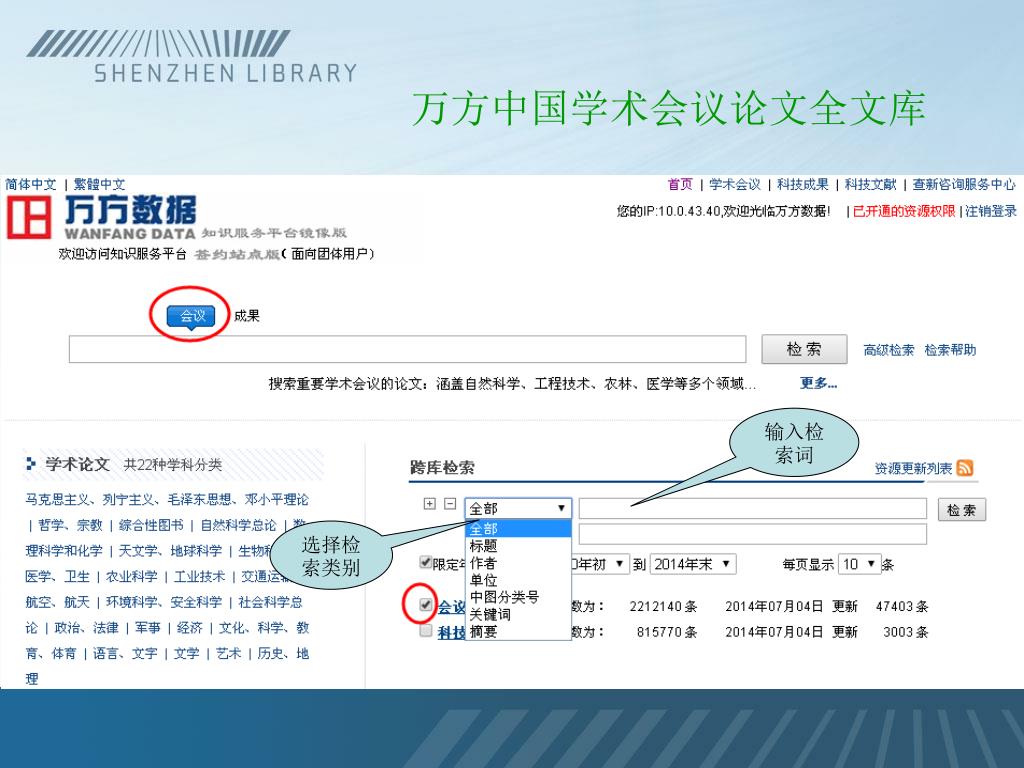The height and width of the screenshot is (768, 1024).
Task: Click the 注销登录 link
Action: [x=991, y=211]
